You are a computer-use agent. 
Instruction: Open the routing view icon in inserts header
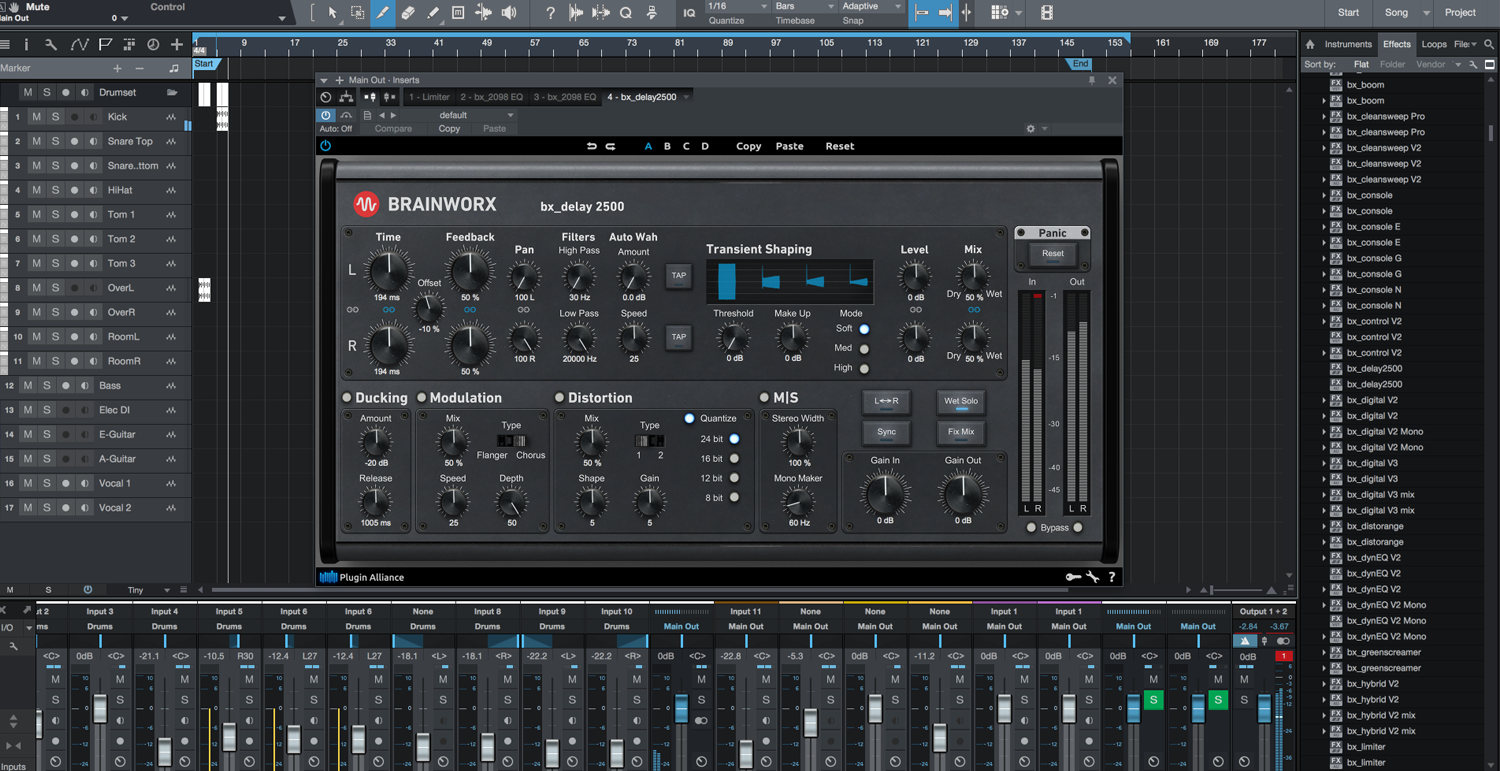pyautogui.click(x=346, y=97)
